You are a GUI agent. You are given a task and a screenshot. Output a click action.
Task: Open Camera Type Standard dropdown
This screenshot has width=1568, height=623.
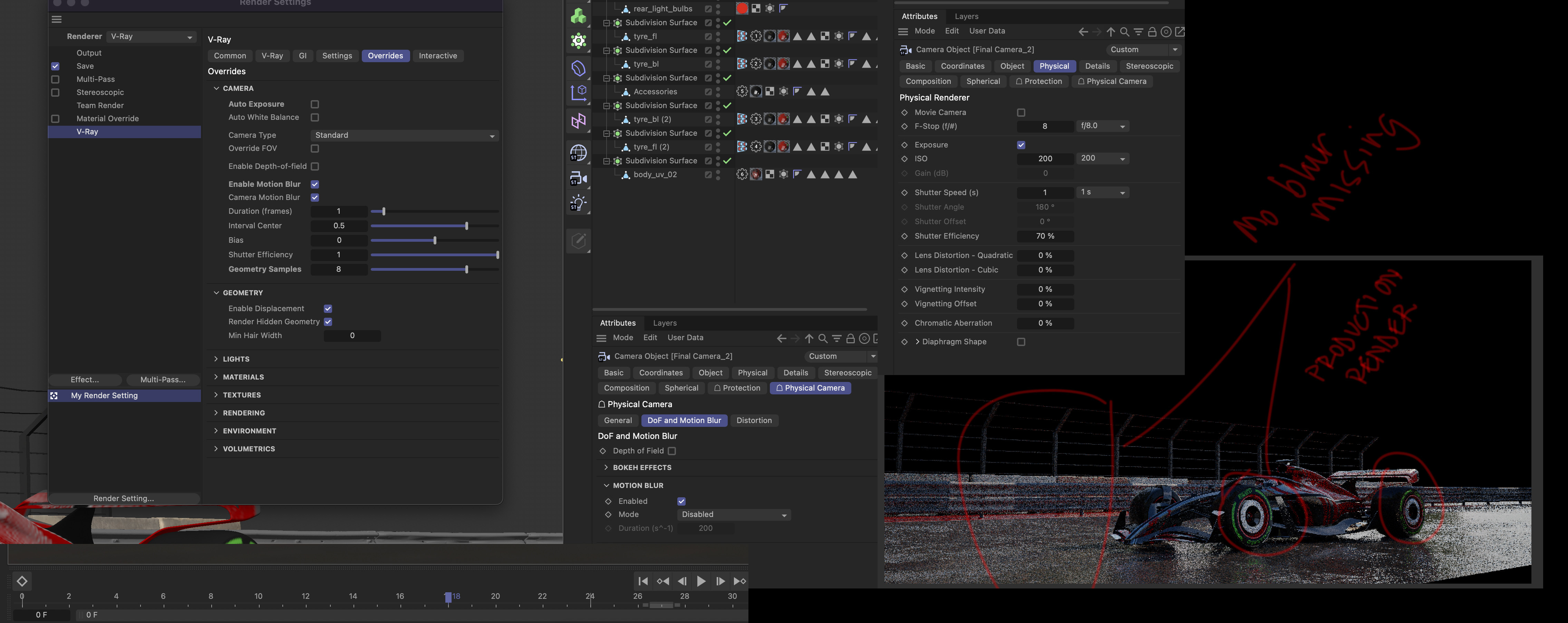click(x=404, y=135)
